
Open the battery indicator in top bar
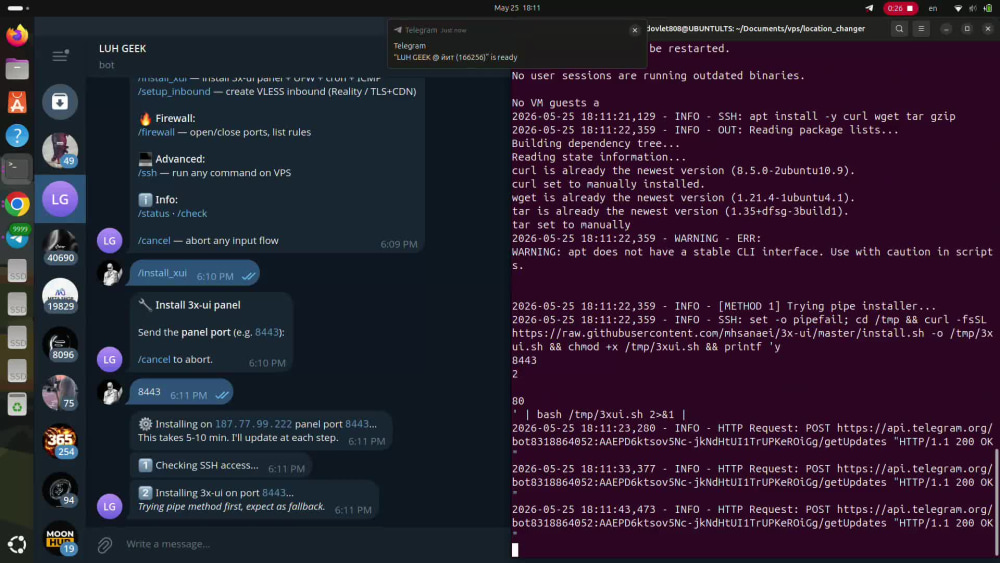point(988,8)
